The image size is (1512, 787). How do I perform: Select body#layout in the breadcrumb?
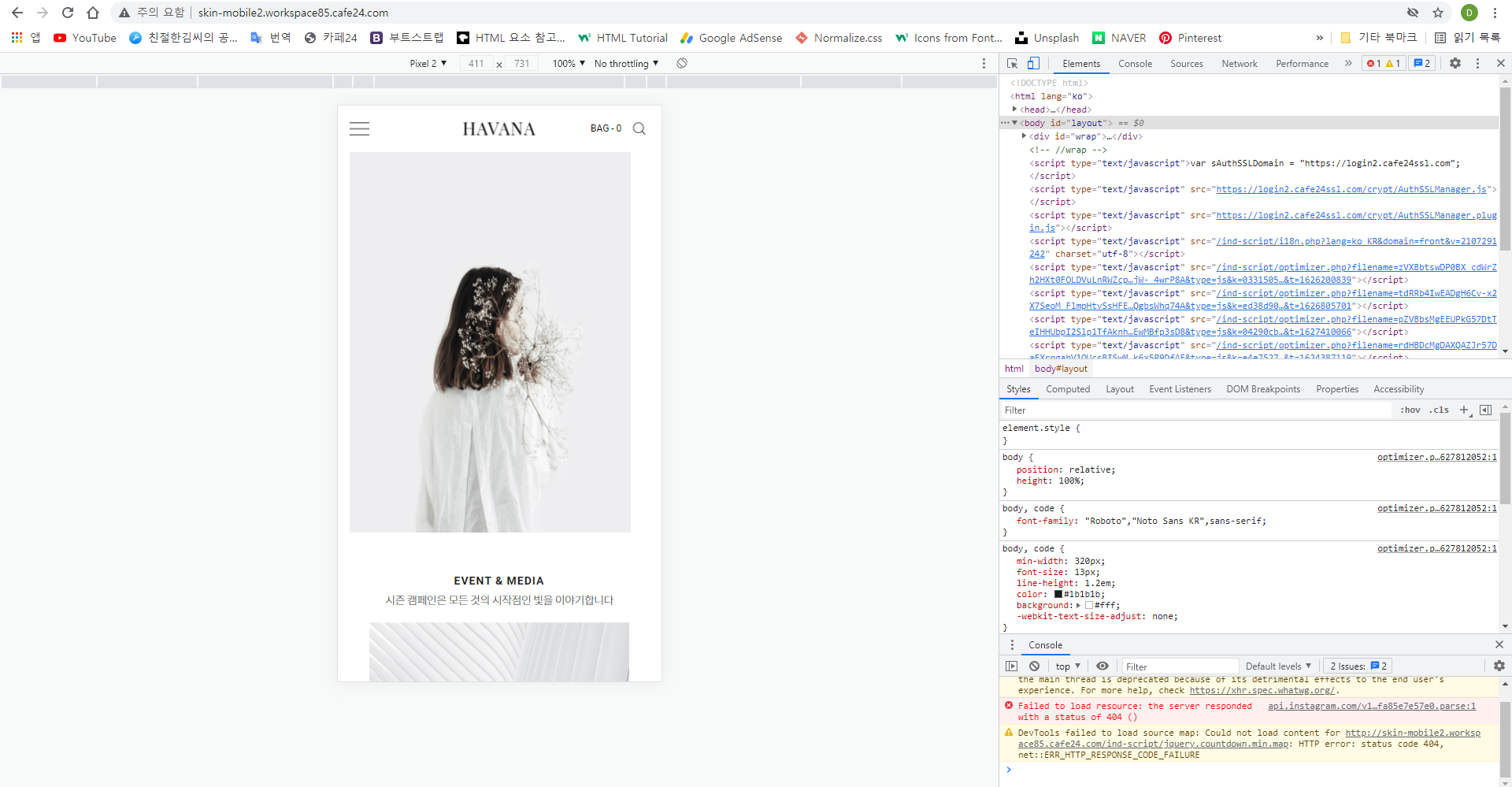click(1061, 369)
